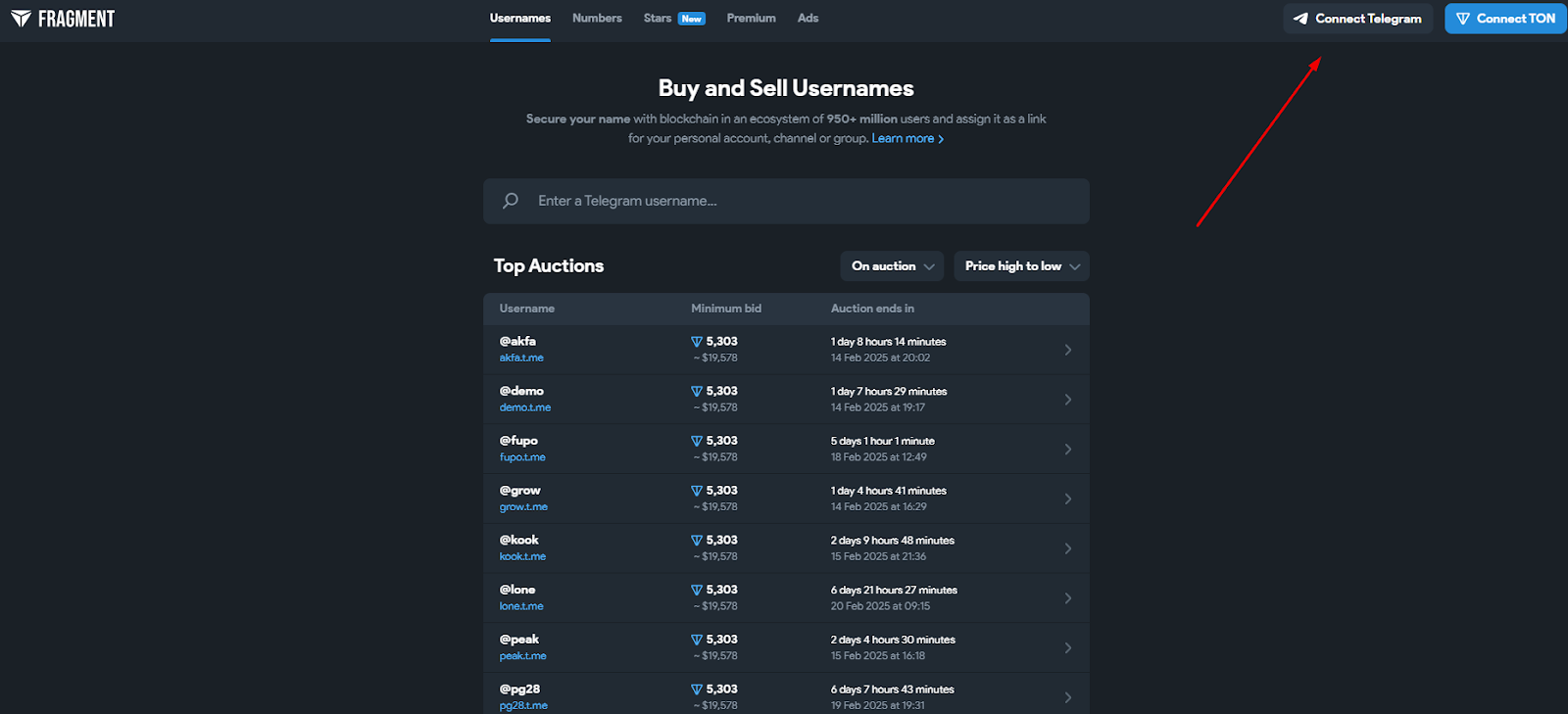Open the grow.t.me link
The width and height of the screenshot is (1568, 714).
[x=523, y=507]
